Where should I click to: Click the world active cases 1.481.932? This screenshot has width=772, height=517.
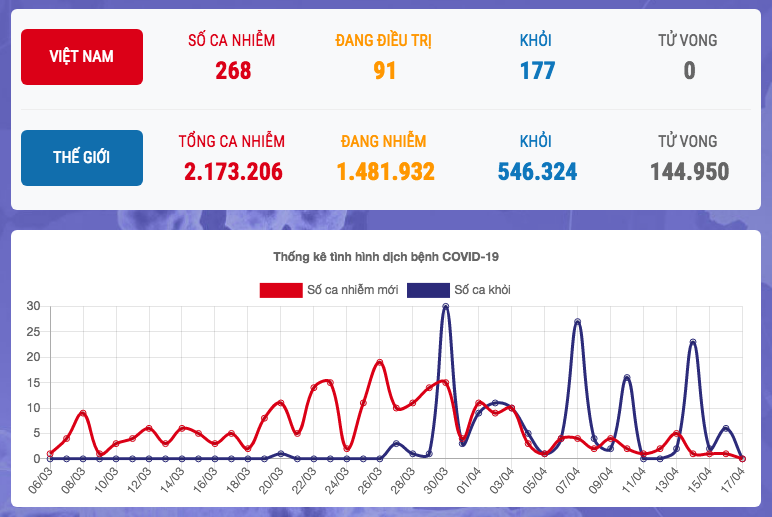pos(385,172)
